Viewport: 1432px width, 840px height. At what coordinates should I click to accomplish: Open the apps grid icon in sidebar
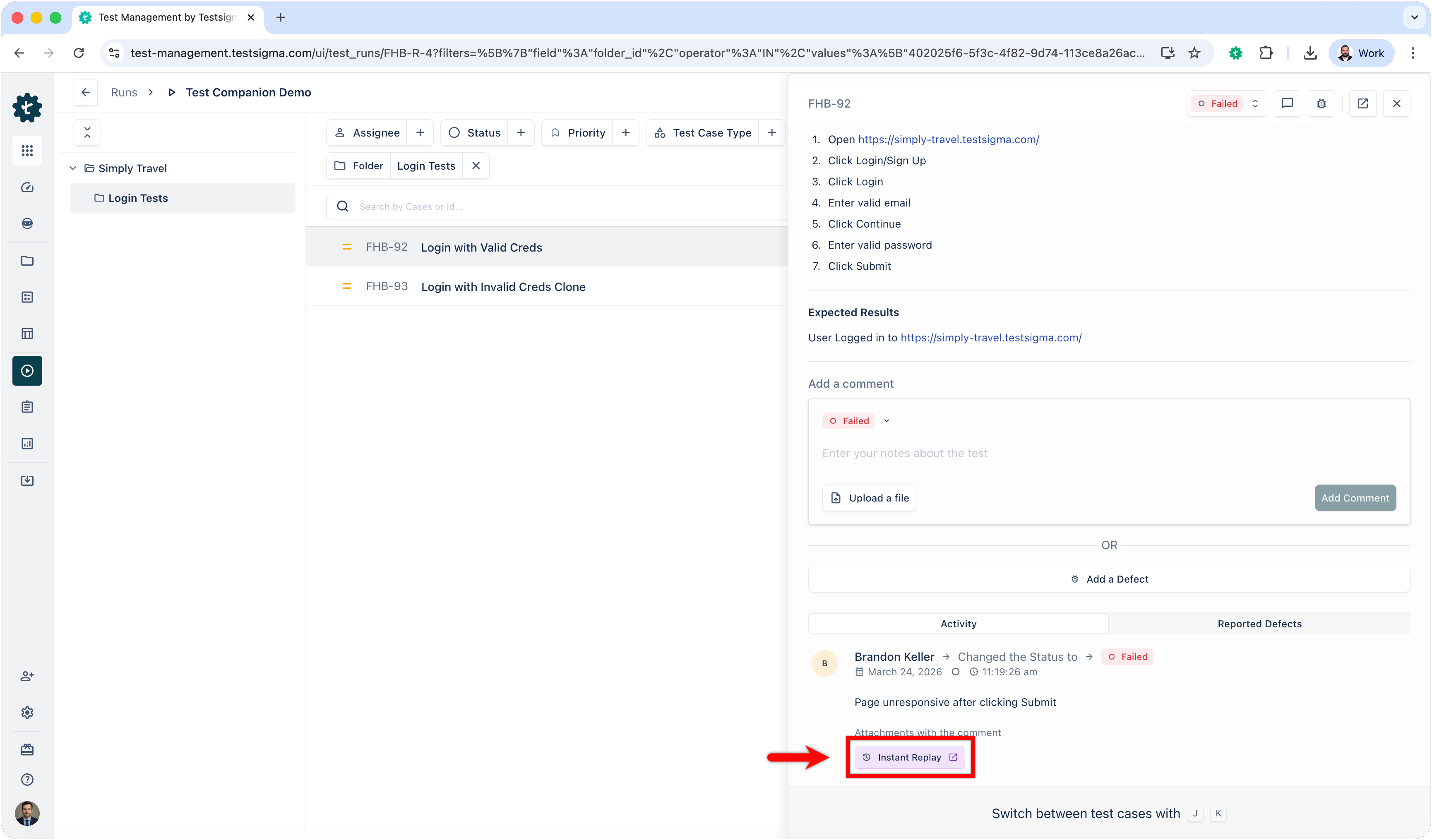click(27, 151)
